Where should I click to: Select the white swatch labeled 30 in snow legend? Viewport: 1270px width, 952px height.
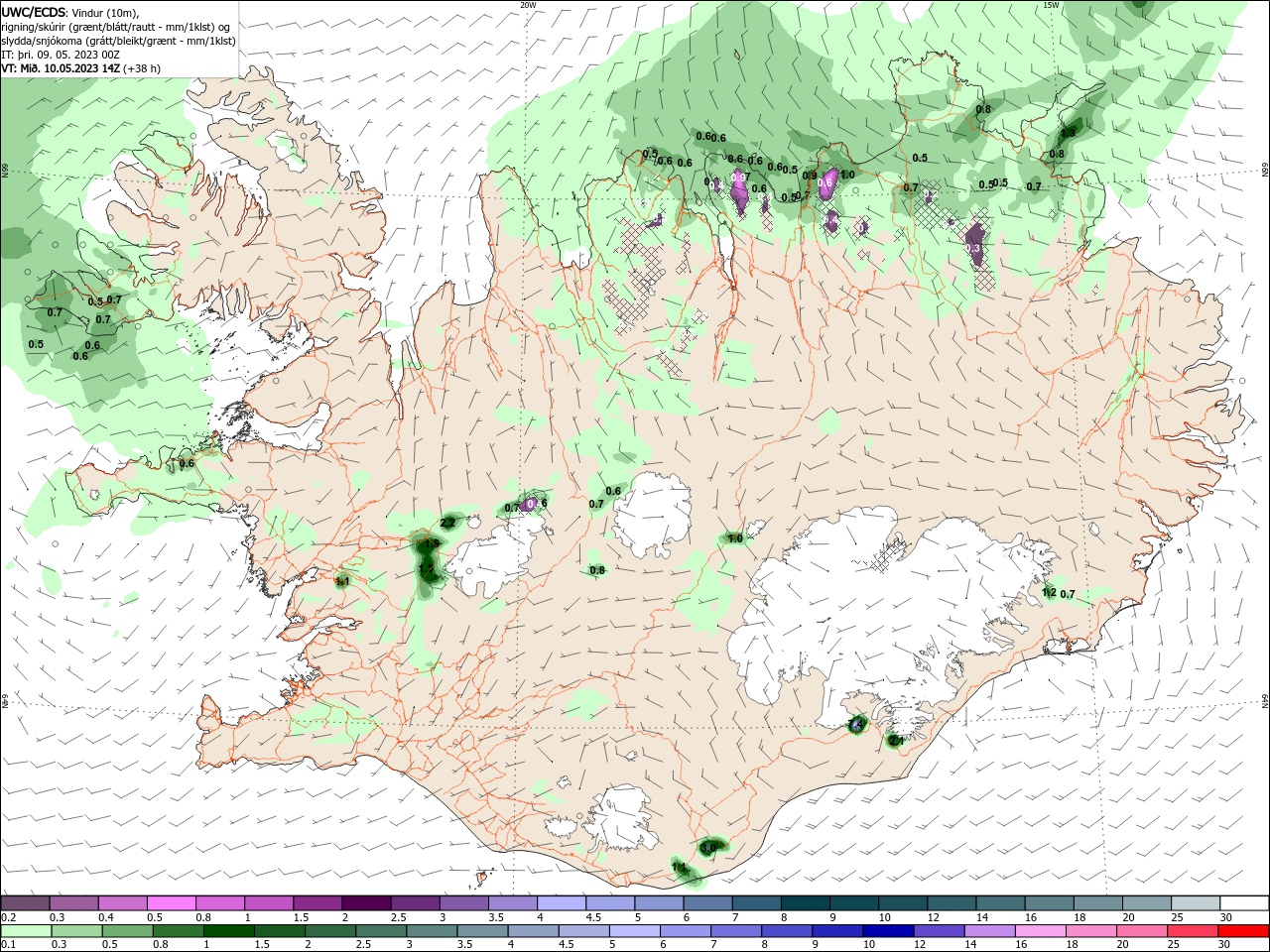point(1245,903)
